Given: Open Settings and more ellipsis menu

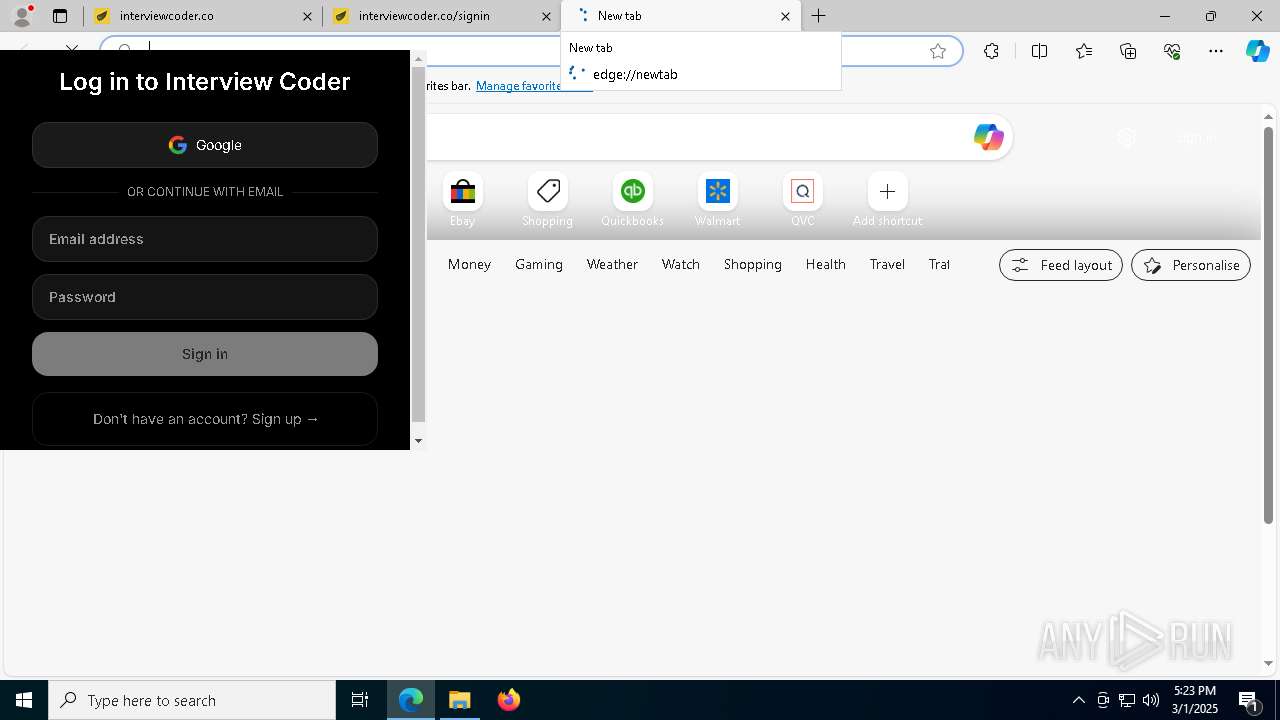Looking at the screenshot, I should click(1216, 51).
